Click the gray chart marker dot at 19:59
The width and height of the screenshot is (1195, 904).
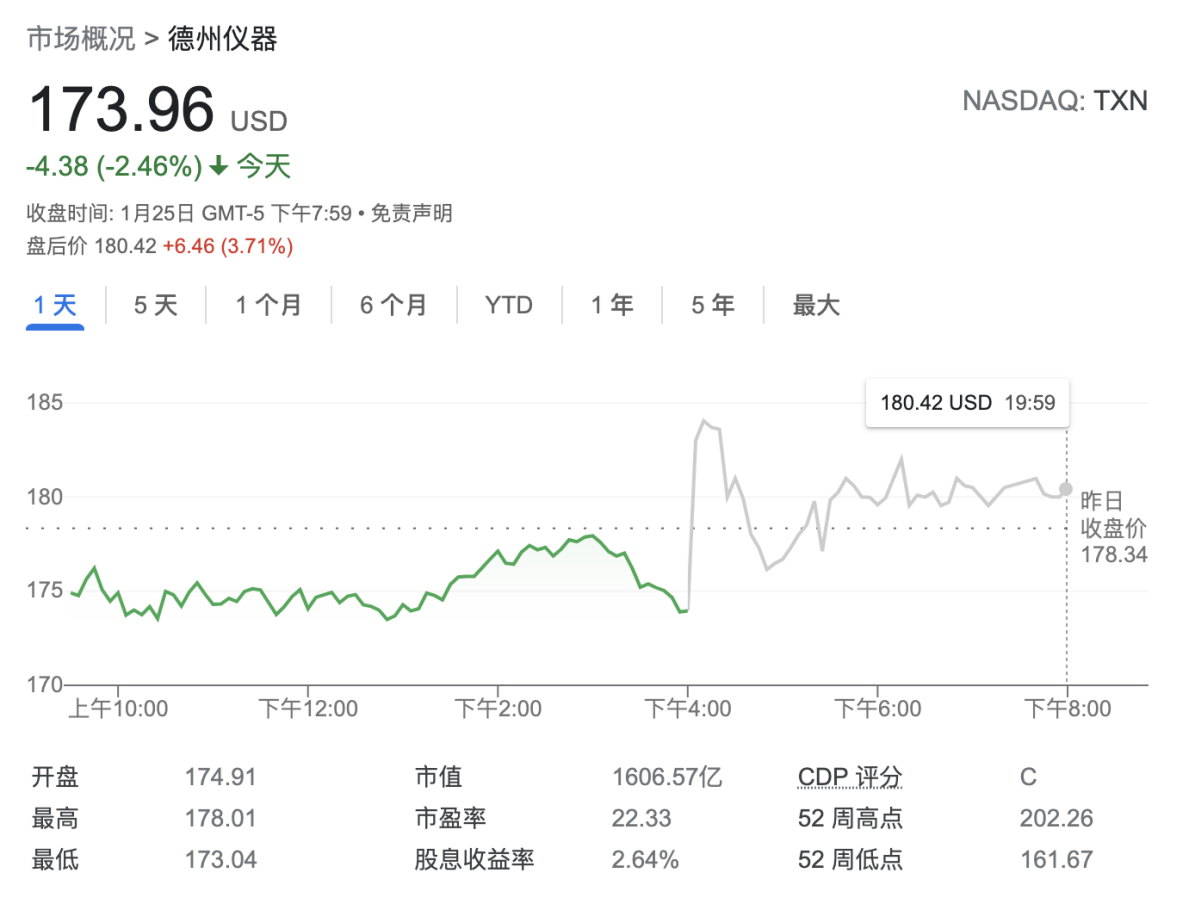pos(1066,489)
